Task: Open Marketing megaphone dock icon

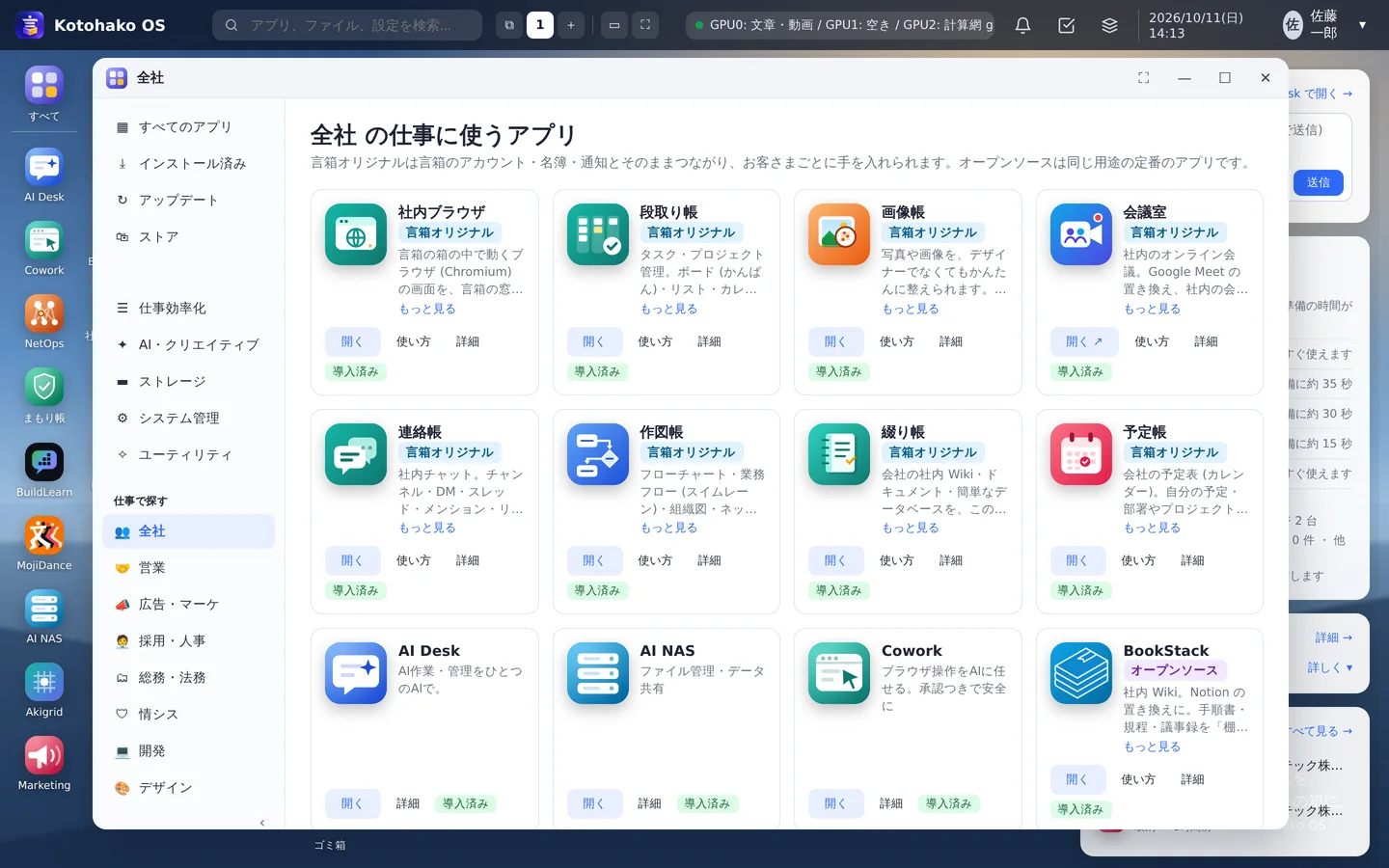Action: [44, 755]
